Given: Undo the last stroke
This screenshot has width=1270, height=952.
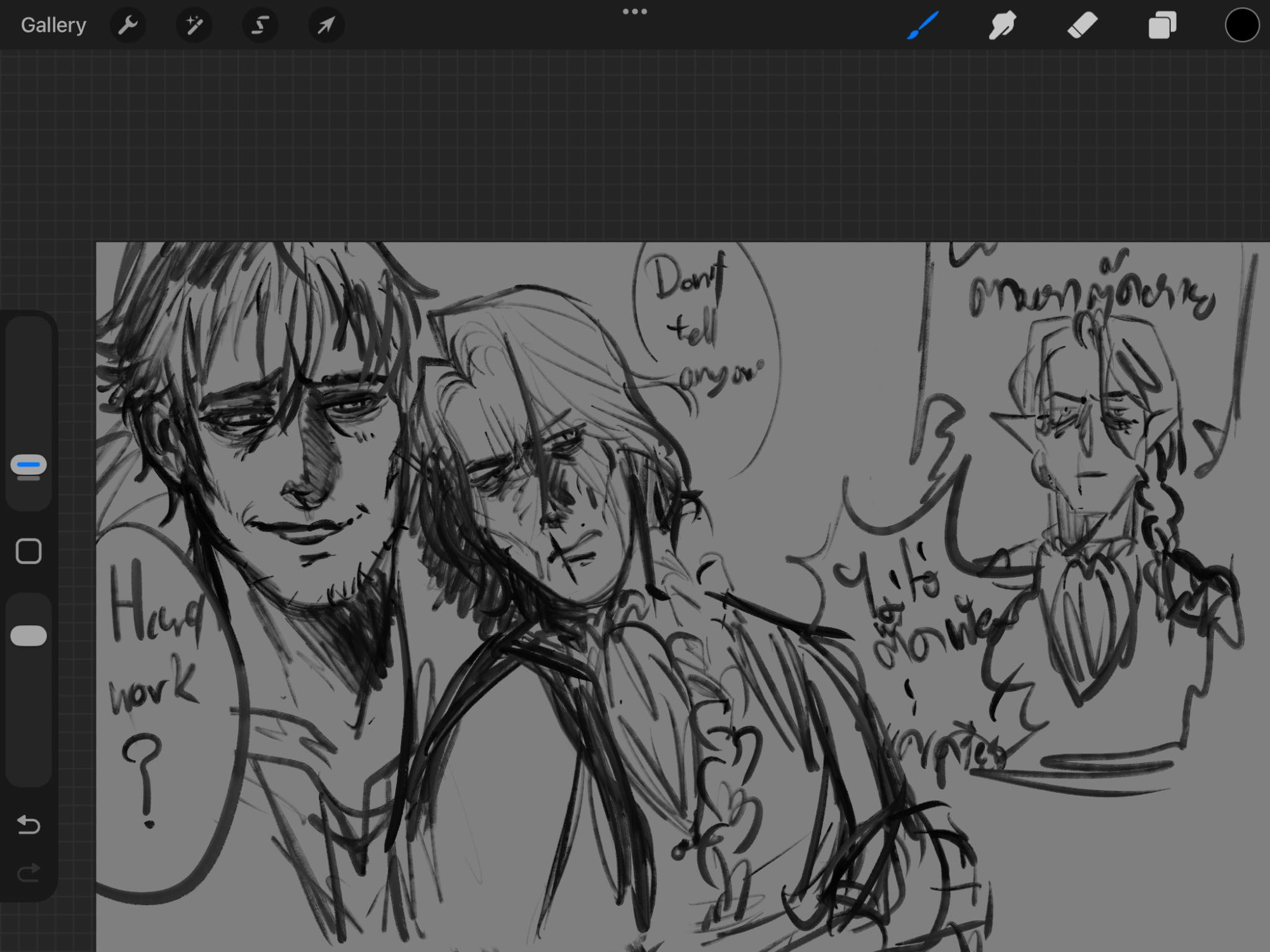Looking at the screenshot, I should pos(29,824).
